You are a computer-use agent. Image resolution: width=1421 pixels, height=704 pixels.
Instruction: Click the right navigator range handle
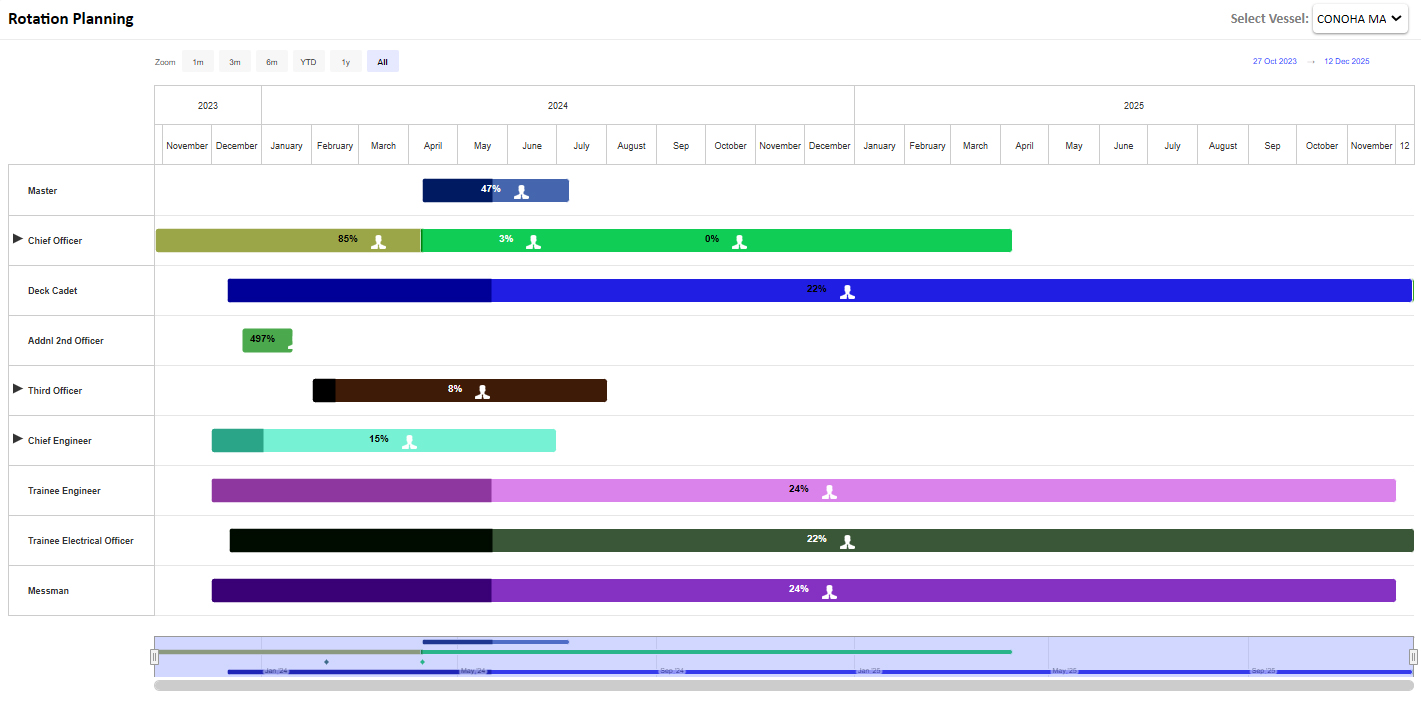coord(1413,657)
